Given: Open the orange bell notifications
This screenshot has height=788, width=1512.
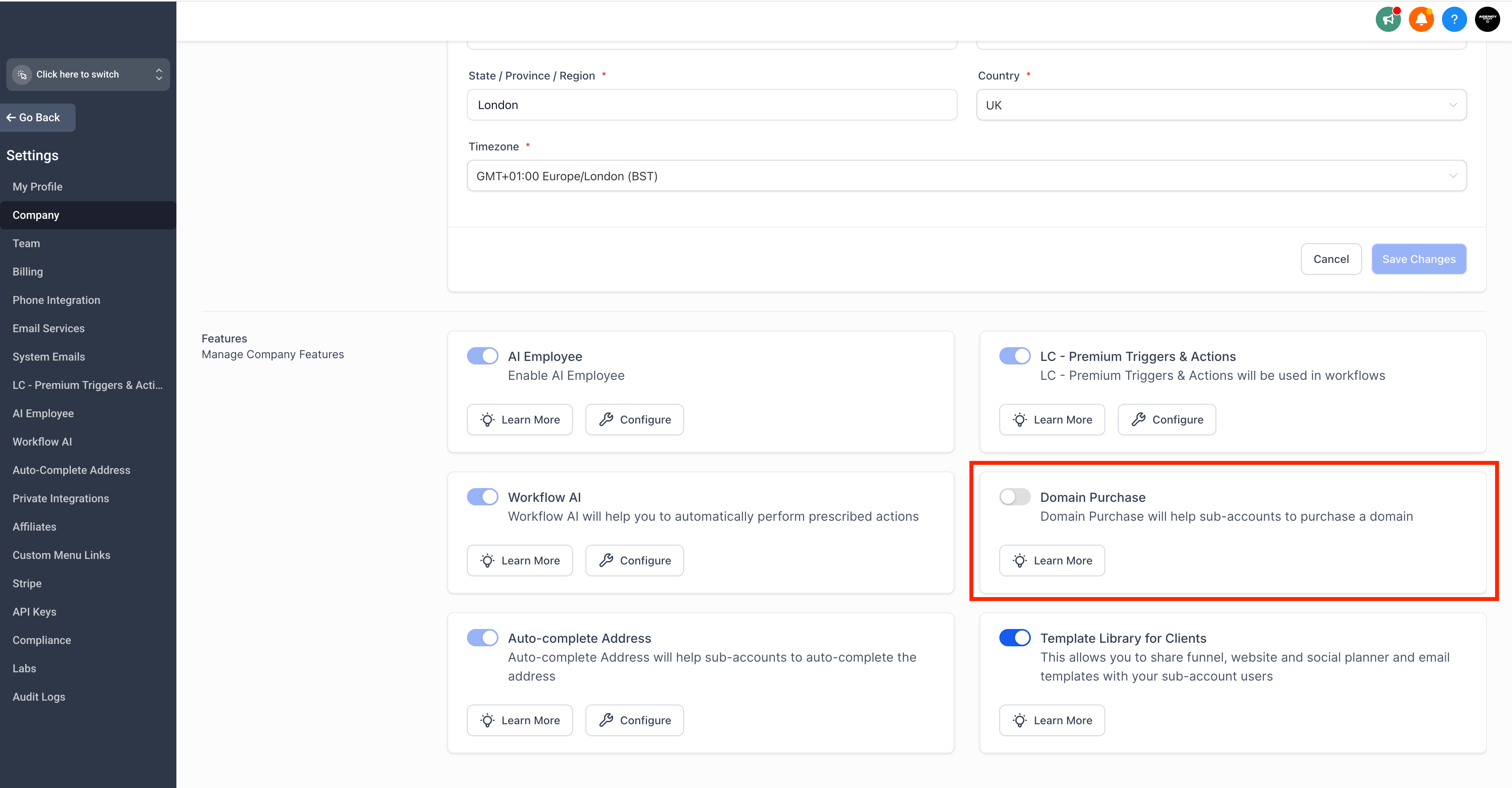Looking at the screenshot, I should pos(1421,19).
